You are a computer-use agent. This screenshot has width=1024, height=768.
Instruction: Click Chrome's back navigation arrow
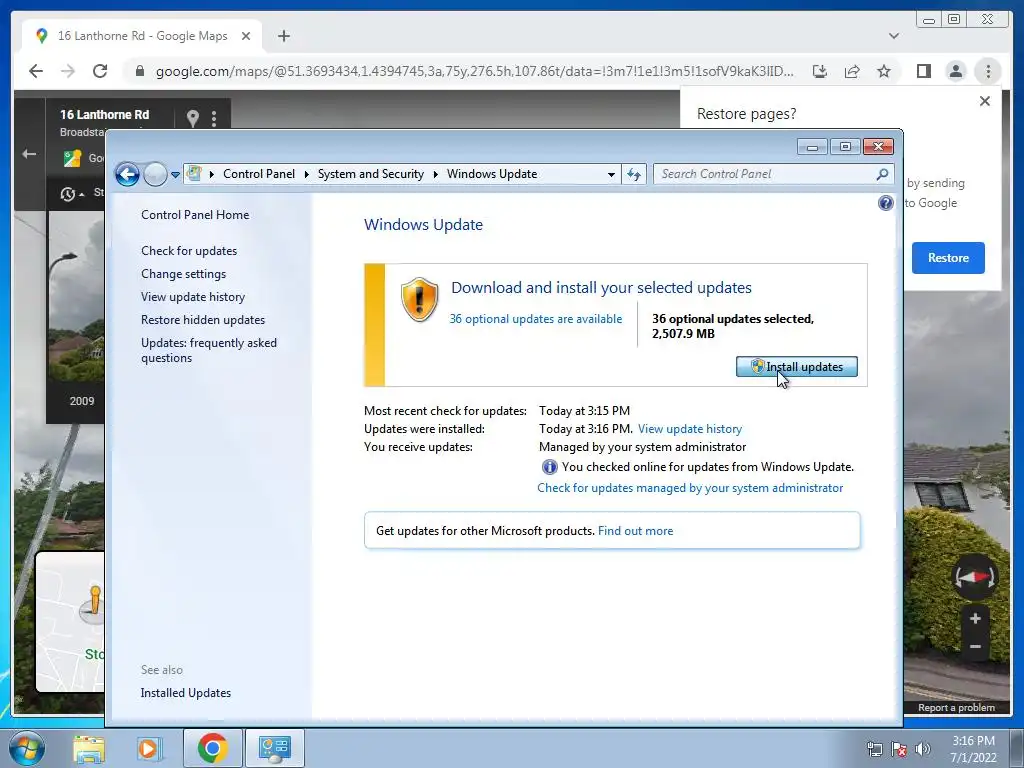click(36, 71)
